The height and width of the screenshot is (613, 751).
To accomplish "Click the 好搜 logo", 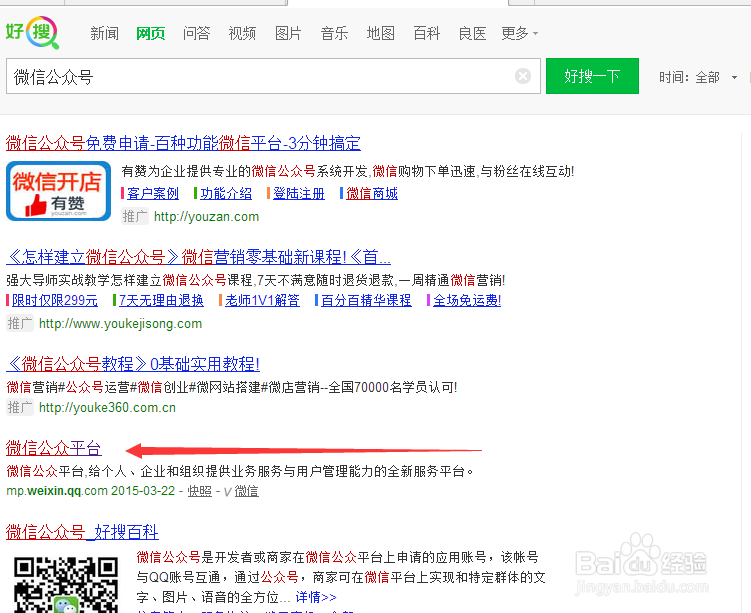I will (32, 32).
